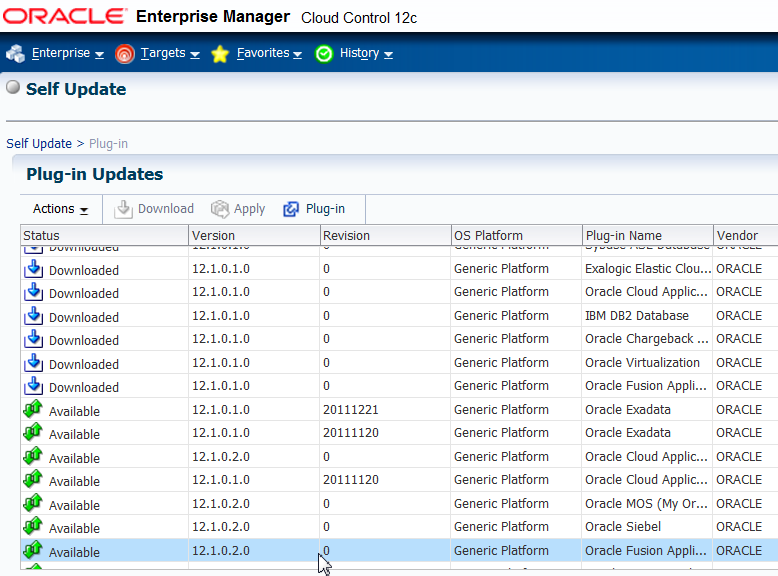Click Downloaded icon in IBM DB2 Database row

[33, 316]
